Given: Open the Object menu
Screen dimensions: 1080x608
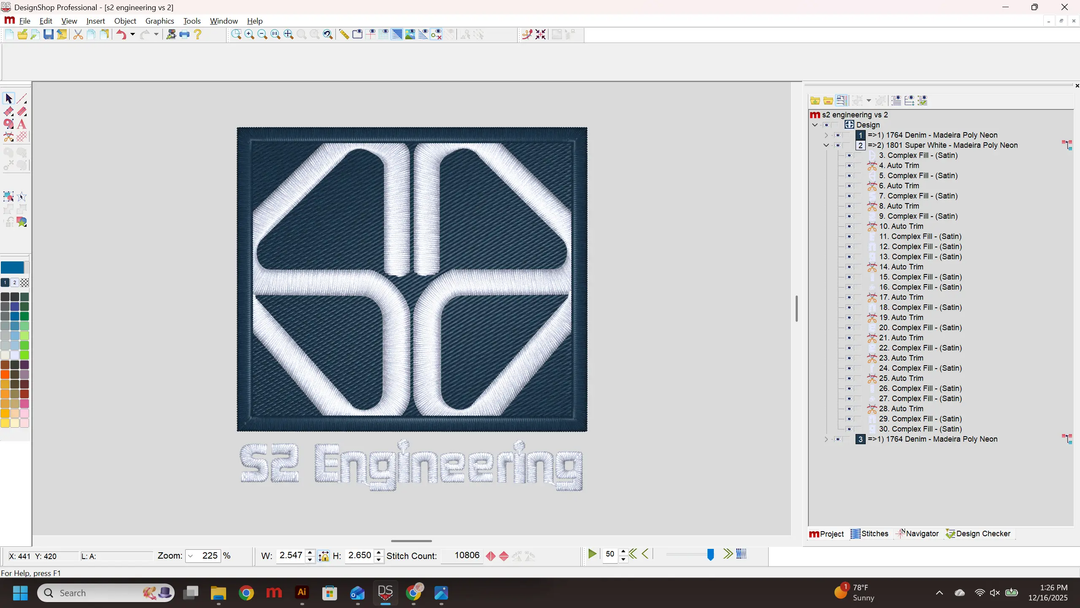Looking at the screenshot, I should coord(125,21).
